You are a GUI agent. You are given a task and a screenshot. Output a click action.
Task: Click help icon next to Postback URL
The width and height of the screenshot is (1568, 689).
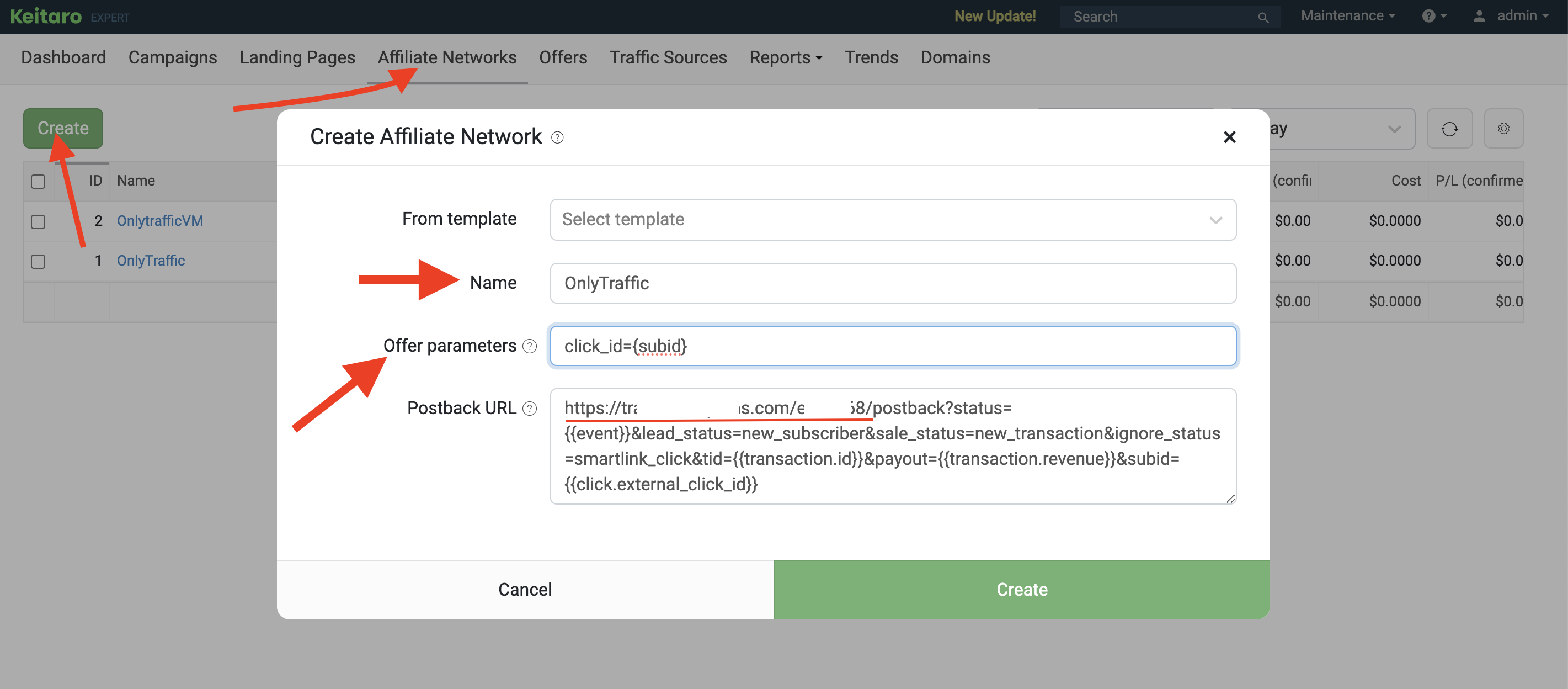coord(530,408)
